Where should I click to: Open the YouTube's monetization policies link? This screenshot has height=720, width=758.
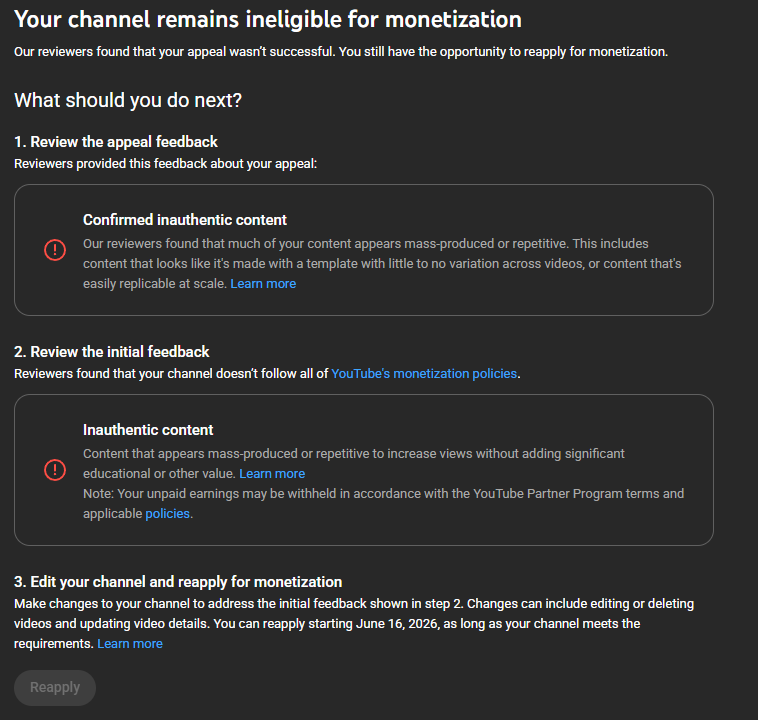[x=424, y=374]
